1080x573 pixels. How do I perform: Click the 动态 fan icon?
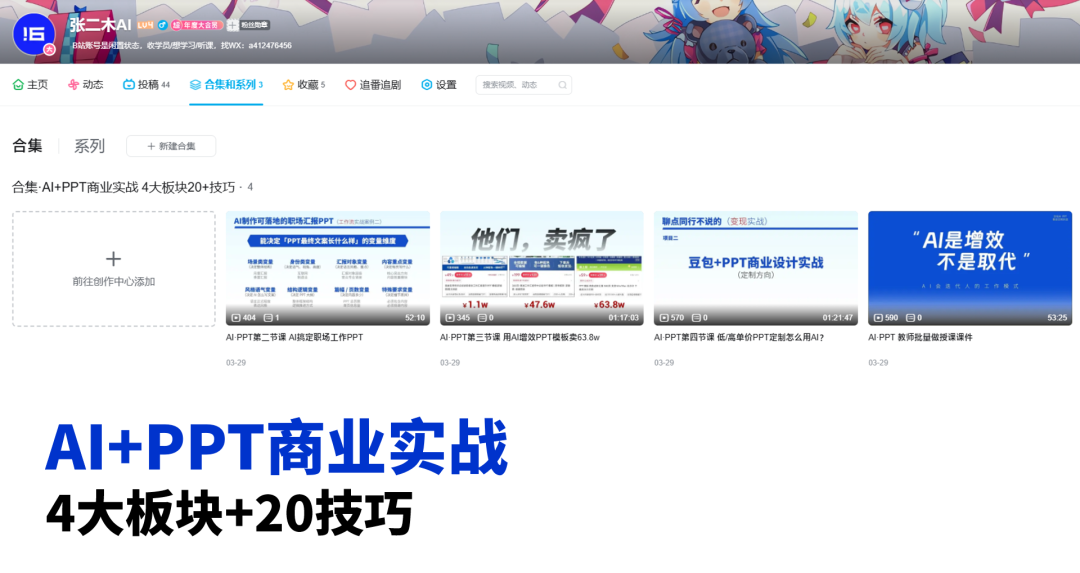tap(73, 85)
